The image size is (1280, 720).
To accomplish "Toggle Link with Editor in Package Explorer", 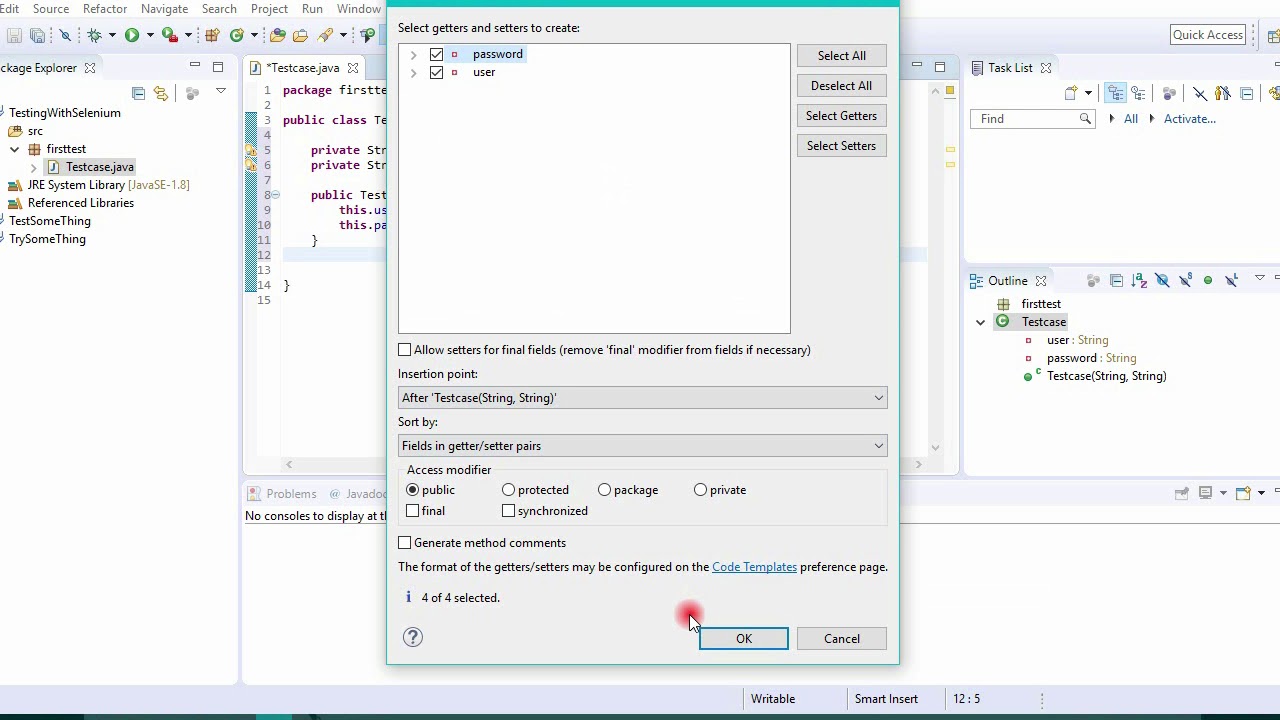I will (x=161, y=93).
